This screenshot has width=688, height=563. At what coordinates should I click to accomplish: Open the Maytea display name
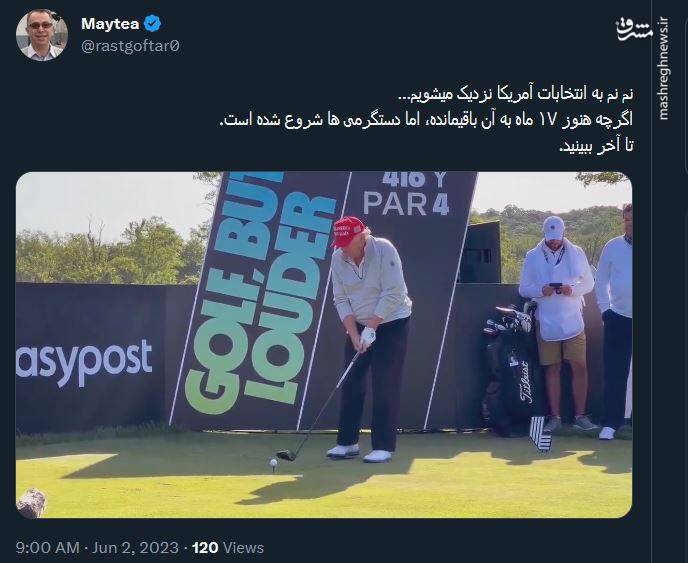pyautogui.click(x=110, y=24)
